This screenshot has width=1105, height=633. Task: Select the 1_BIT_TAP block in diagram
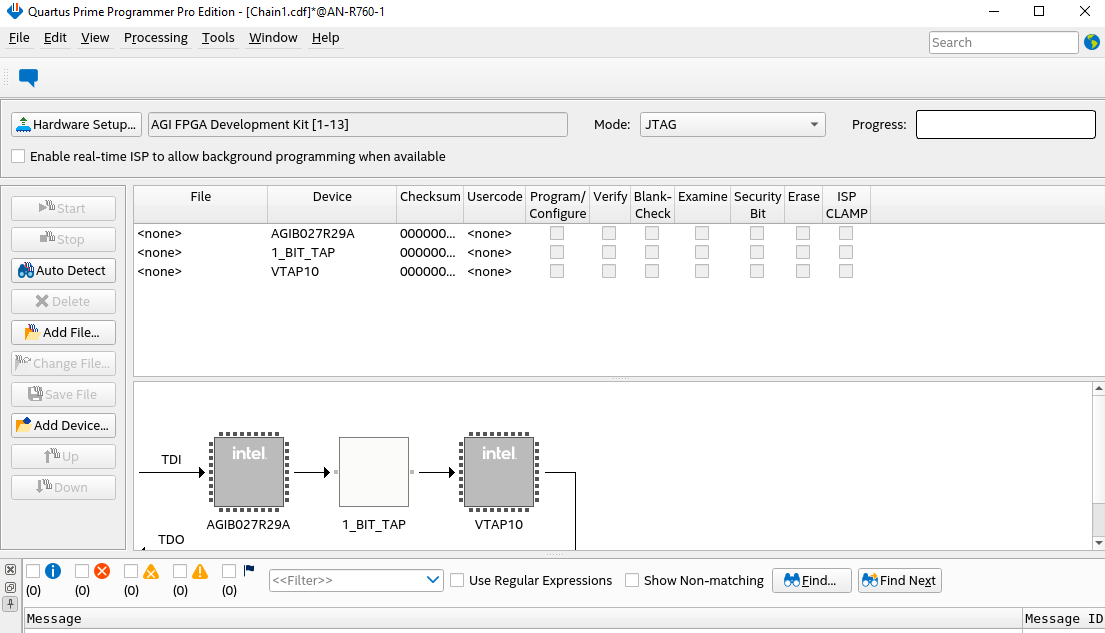coord(374,472)
